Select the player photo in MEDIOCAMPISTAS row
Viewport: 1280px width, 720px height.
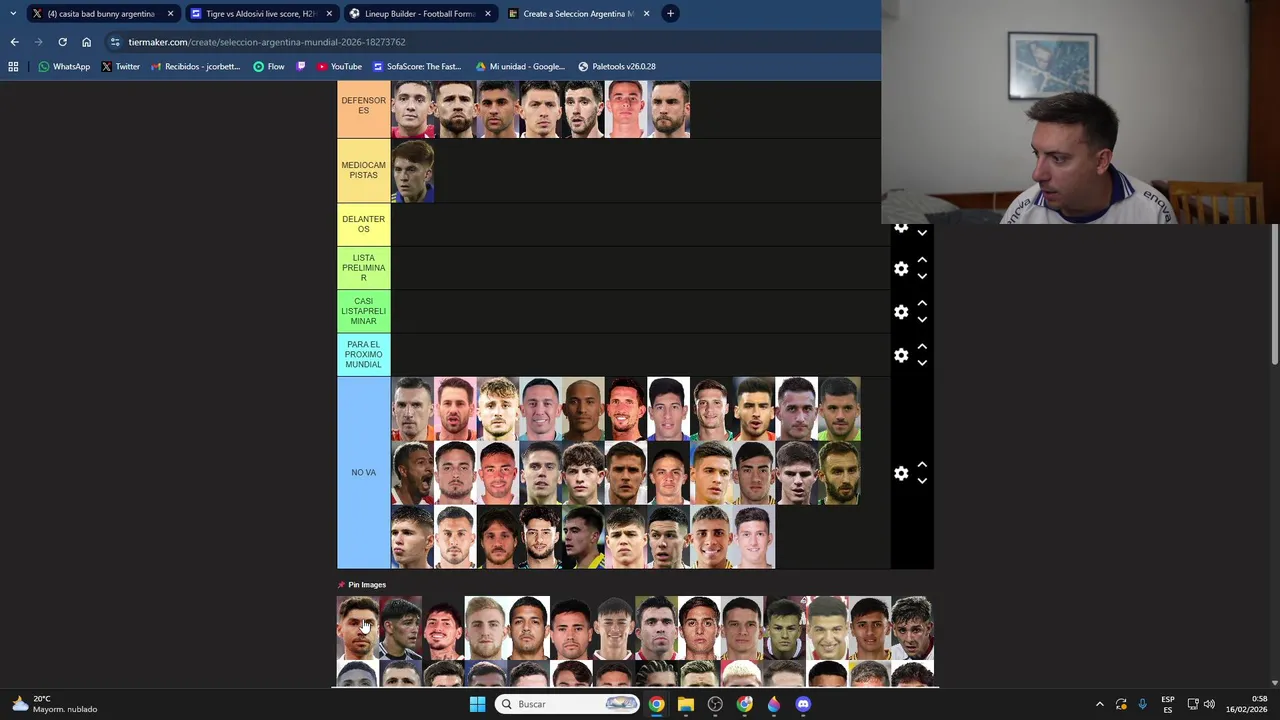coord(412,171)
